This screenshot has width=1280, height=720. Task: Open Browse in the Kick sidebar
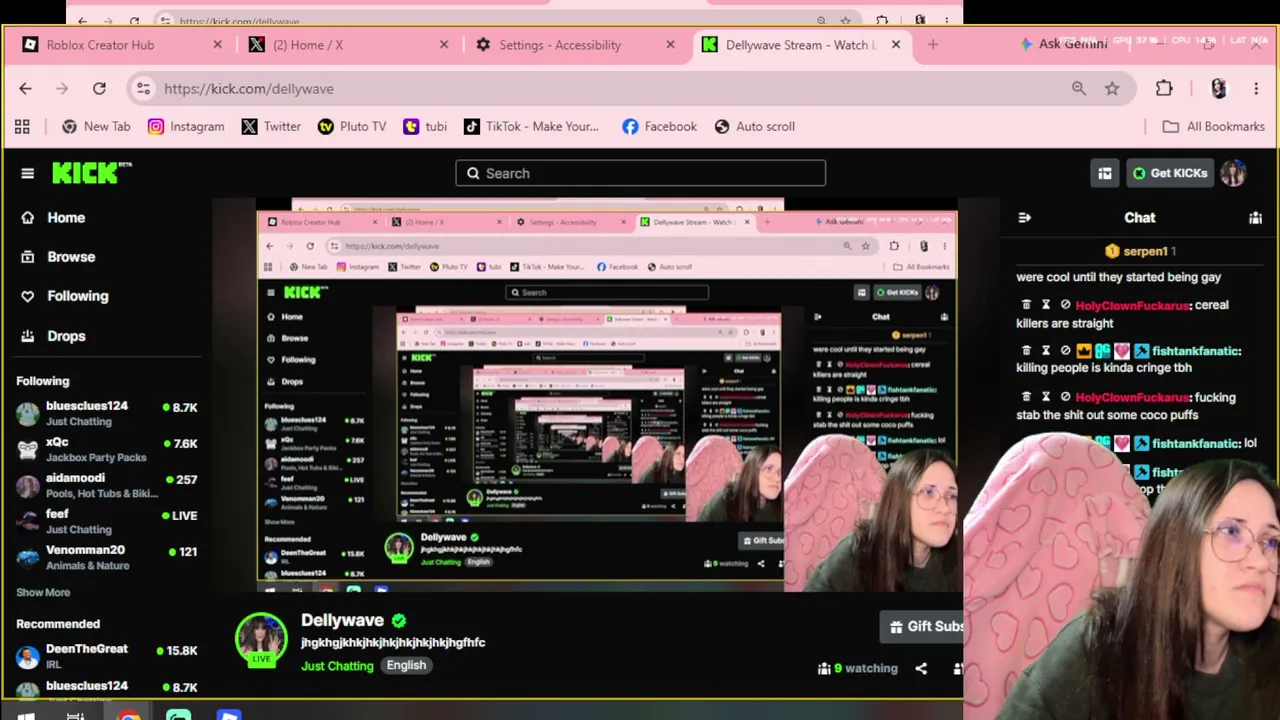(x=71, y=257)
